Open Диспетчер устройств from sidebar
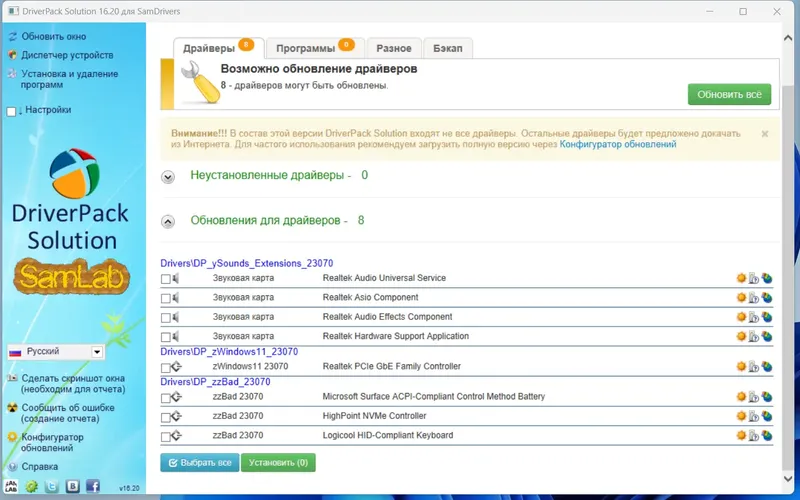800x500 pixels. (x=67, y=55)
